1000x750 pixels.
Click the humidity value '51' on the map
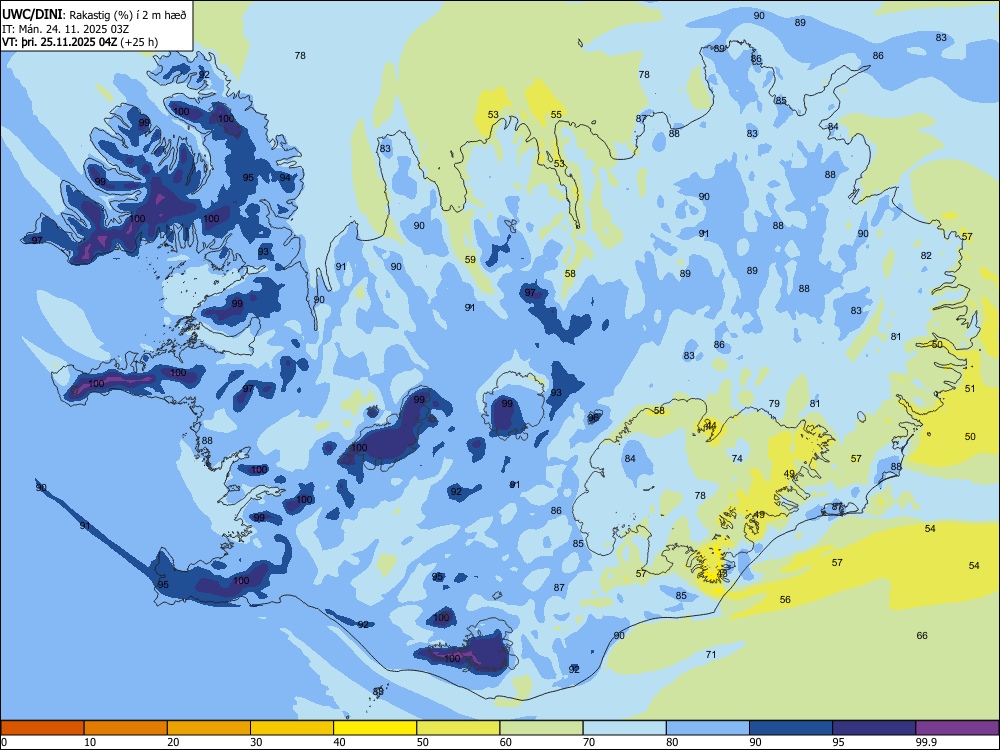click(969, 388)
